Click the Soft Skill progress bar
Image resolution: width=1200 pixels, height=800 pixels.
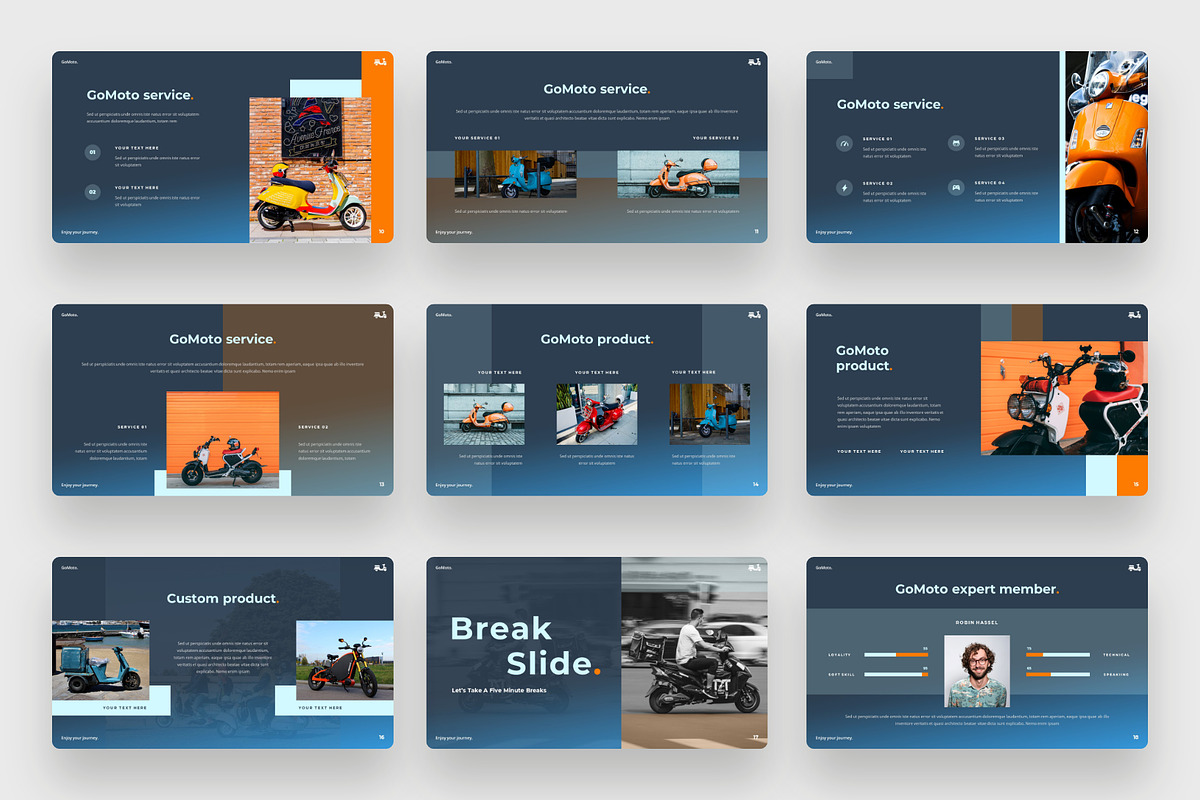coord(896,674)
